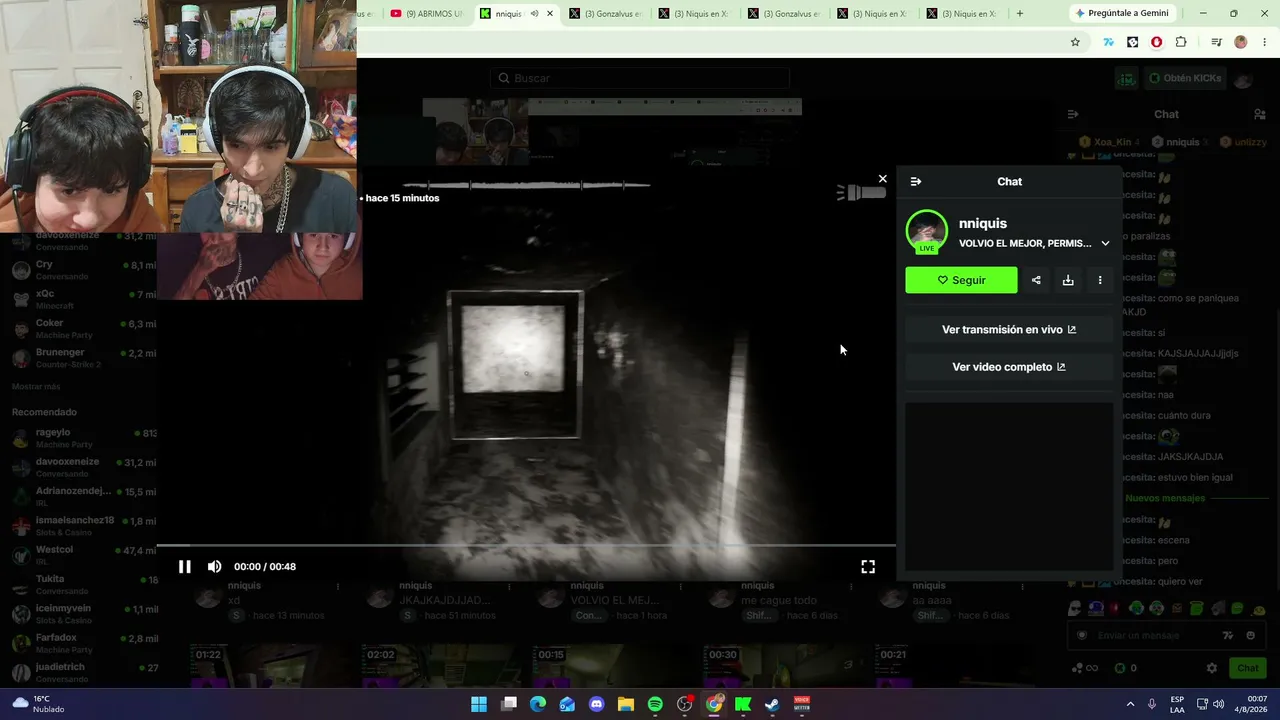Open the weather widget showing 16°C
Viewport: 1280px width, 720px height.
(x=36, y=704)
